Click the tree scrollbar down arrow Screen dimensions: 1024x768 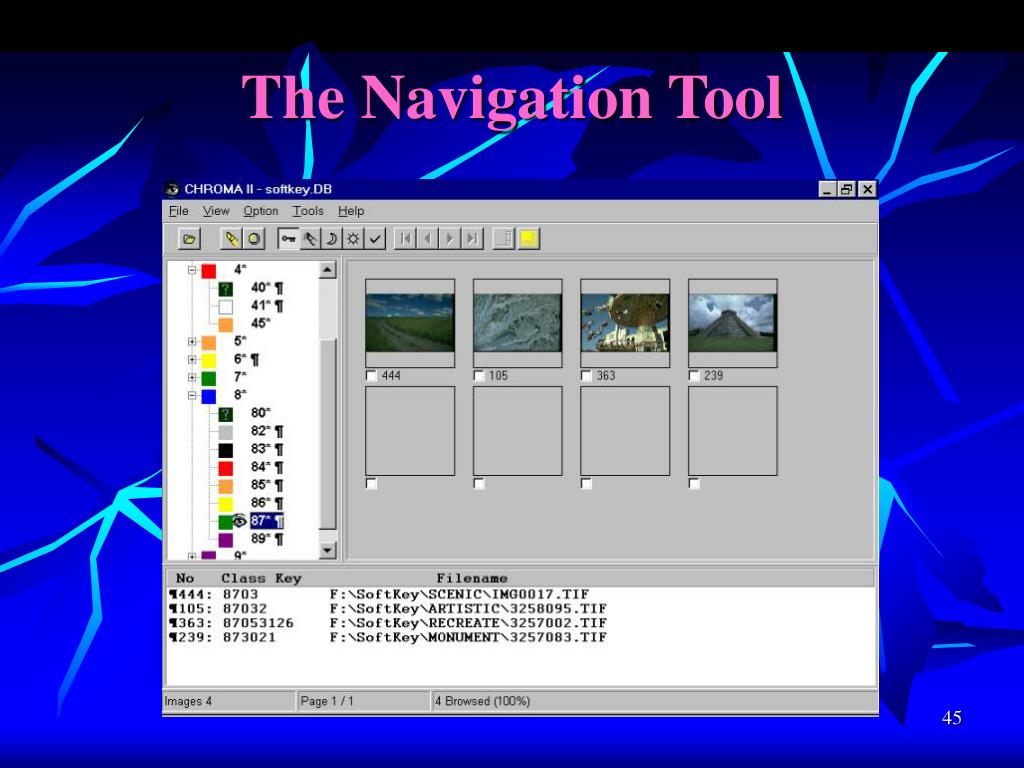tap(328, 551)
